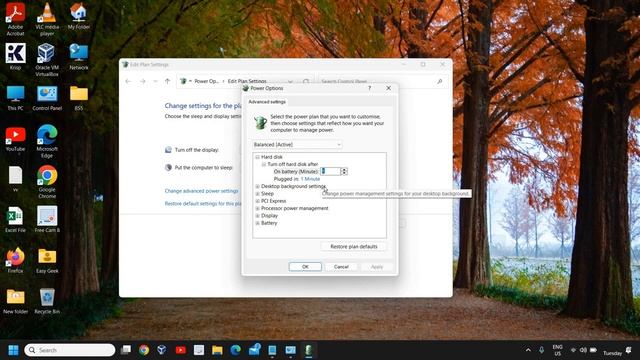This screenshot has width=640, height=360.
Task: Expand the PCI Express node
Action: point(258,201)
